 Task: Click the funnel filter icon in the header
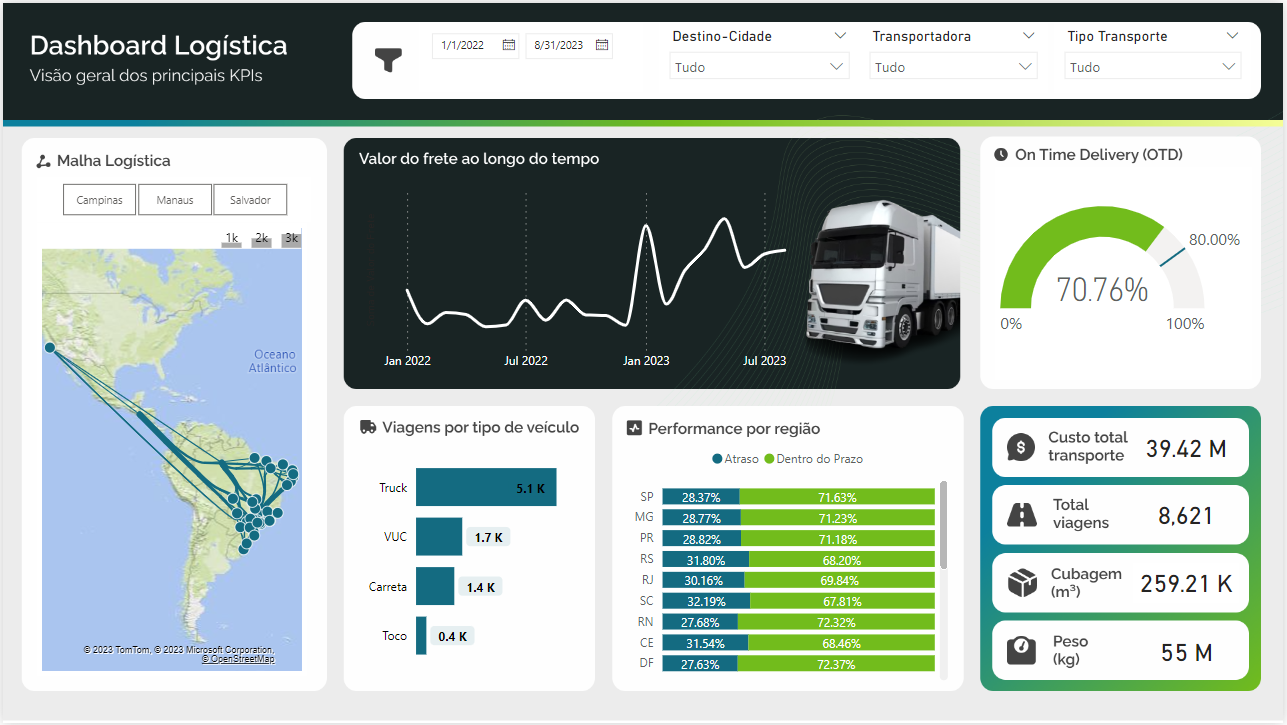click(x=388, y=59)
